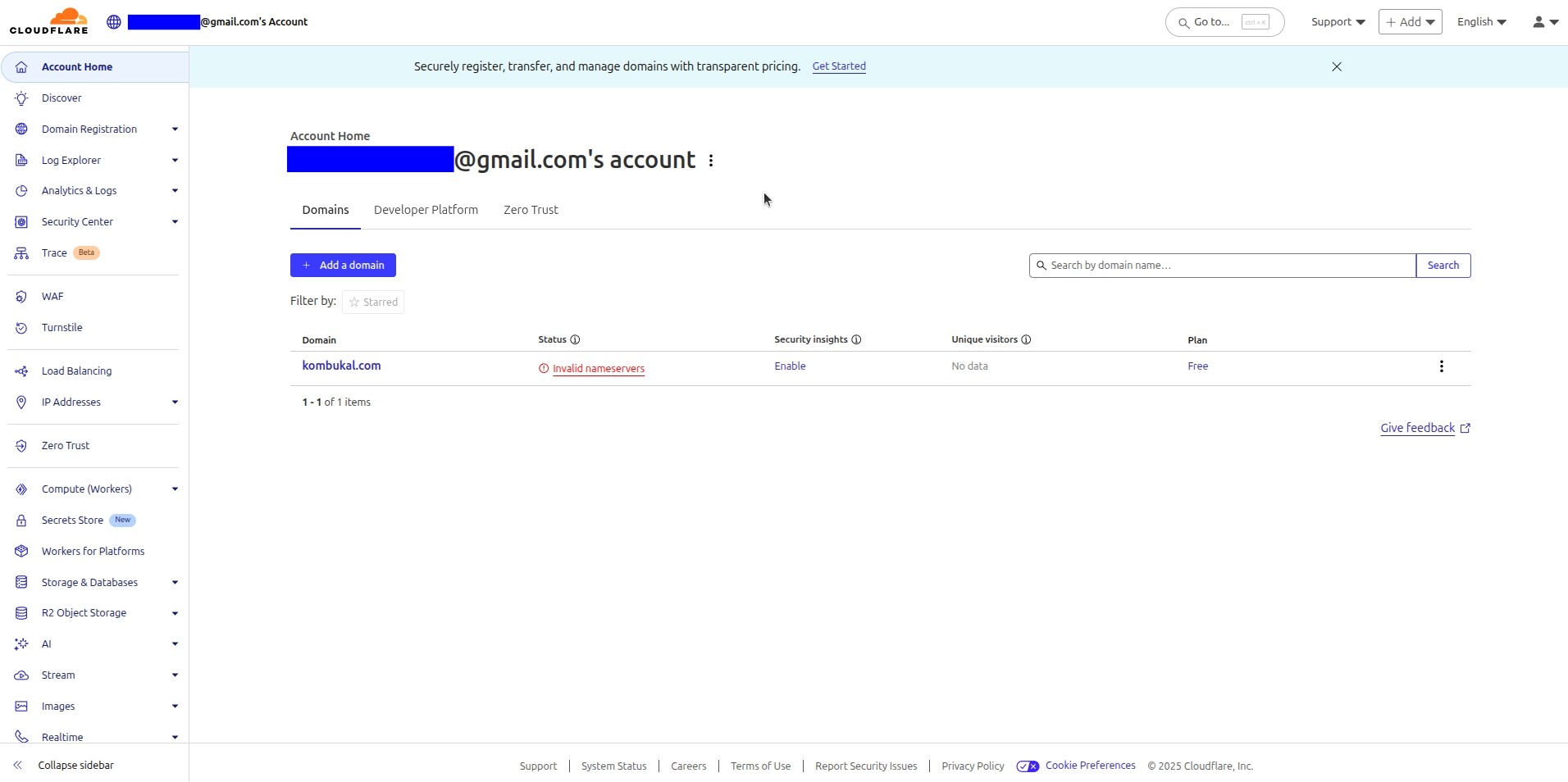Click the Trace icon in sidebar
The width and height of the screenshot is (1568, 782).
(21, 253)
